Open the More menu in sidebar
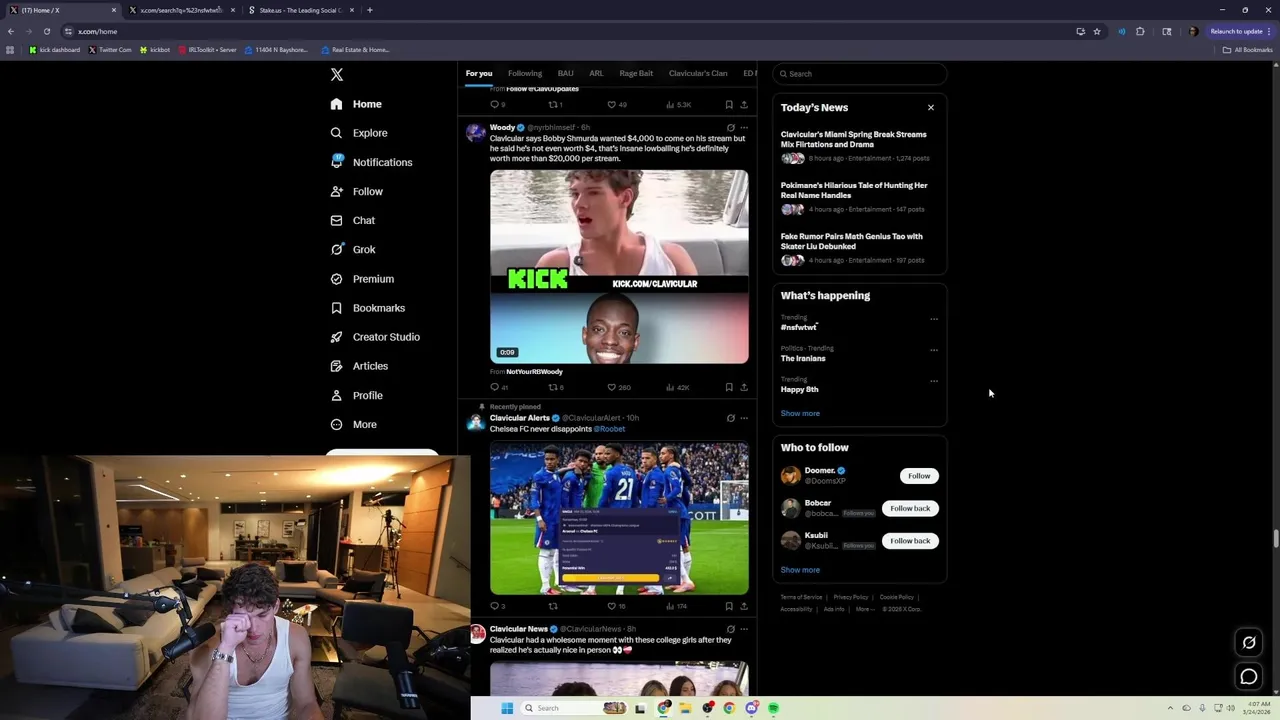 tap(354, 424)
